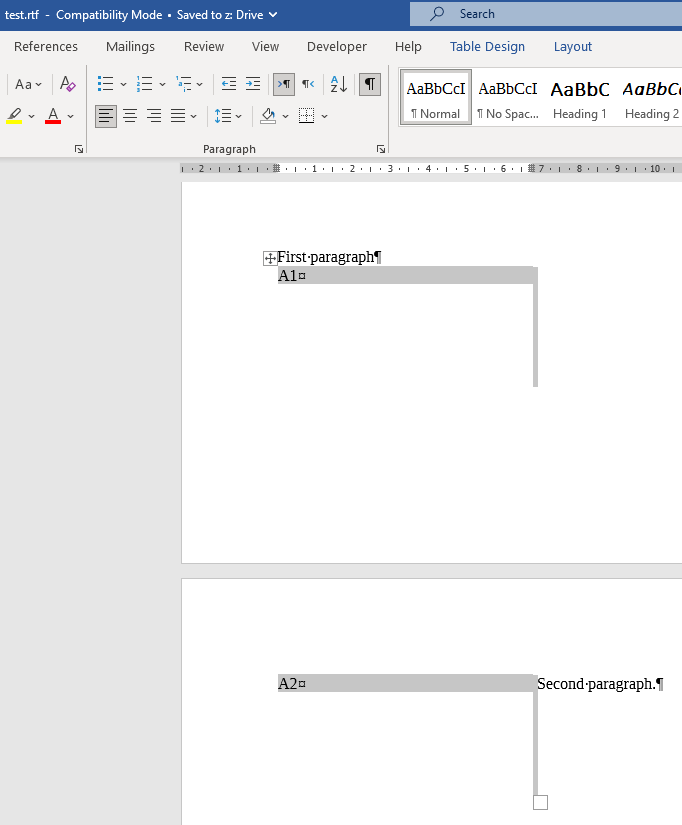Open Help tab

point(408,47)
